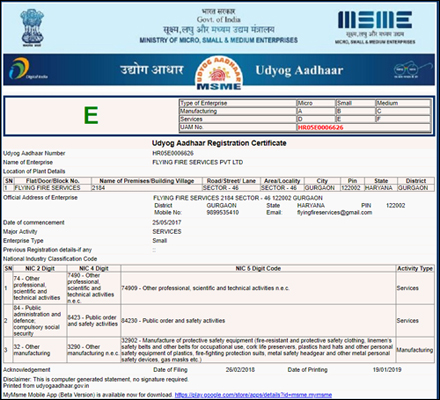Click 'Printed from udyogaadhaar.gov.in' text
The width and height of the screenshot is (440, 400).
pyautogui.click(x=46, y=386)
